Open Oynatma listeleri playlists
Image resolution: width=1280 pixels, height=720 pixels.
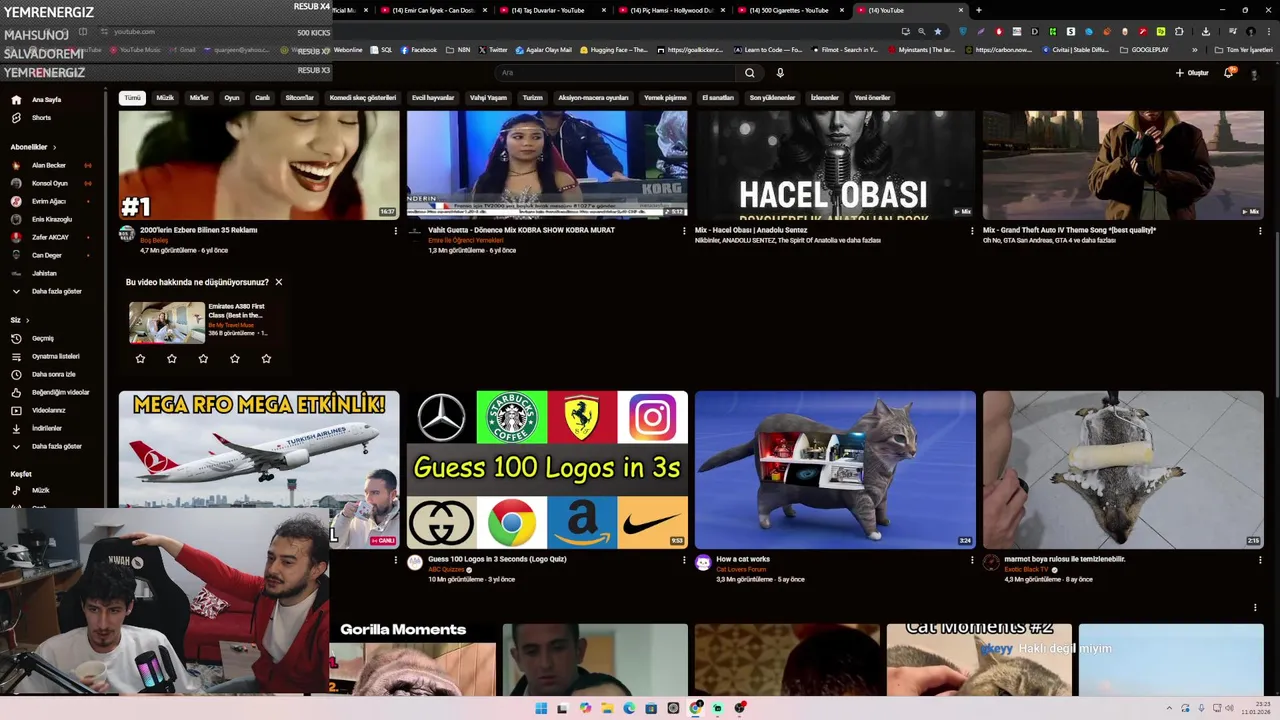55,356
